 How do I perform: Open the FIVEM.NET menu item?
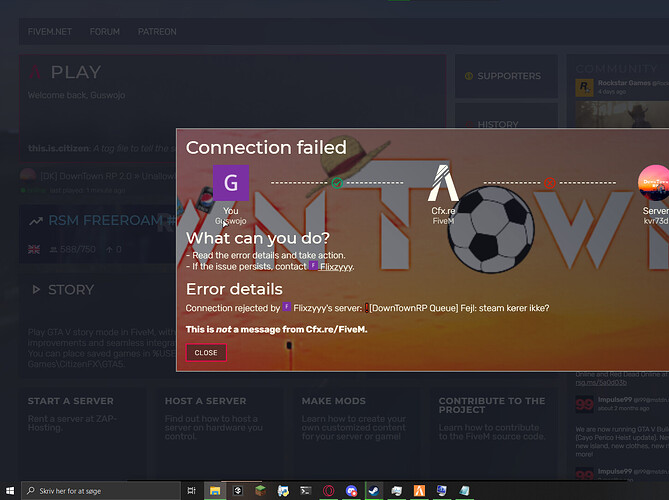[49, 32]
